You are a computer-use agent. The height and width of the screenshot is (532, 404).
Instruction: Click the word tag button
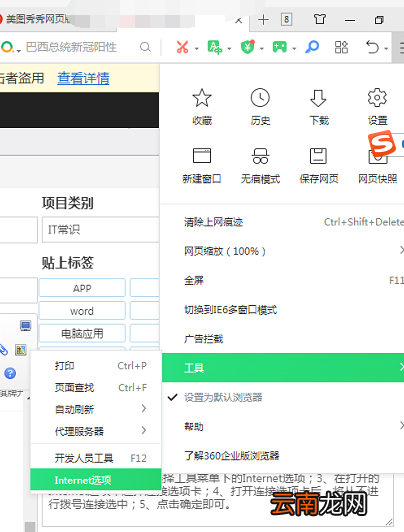tap(82, 311)
